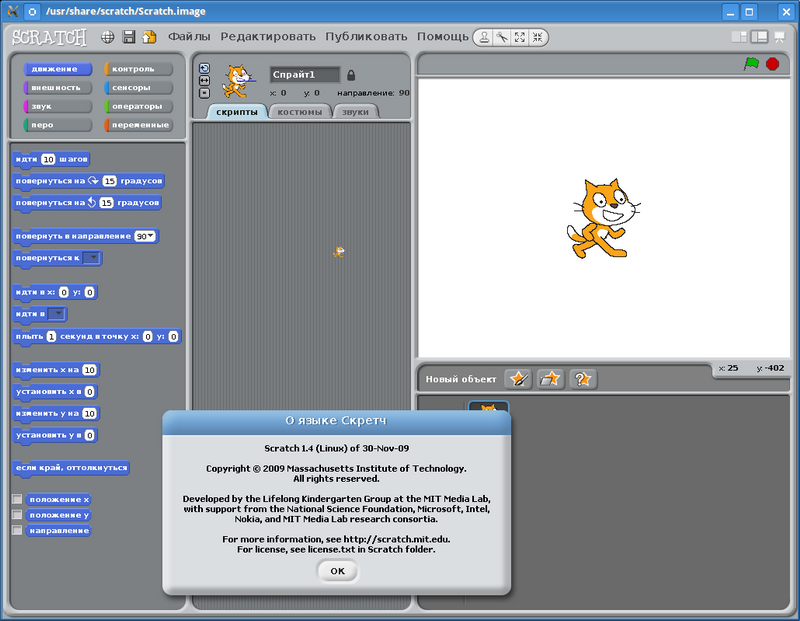Click the 15 value in counterclockwise turn block

[x=106, y=203]
